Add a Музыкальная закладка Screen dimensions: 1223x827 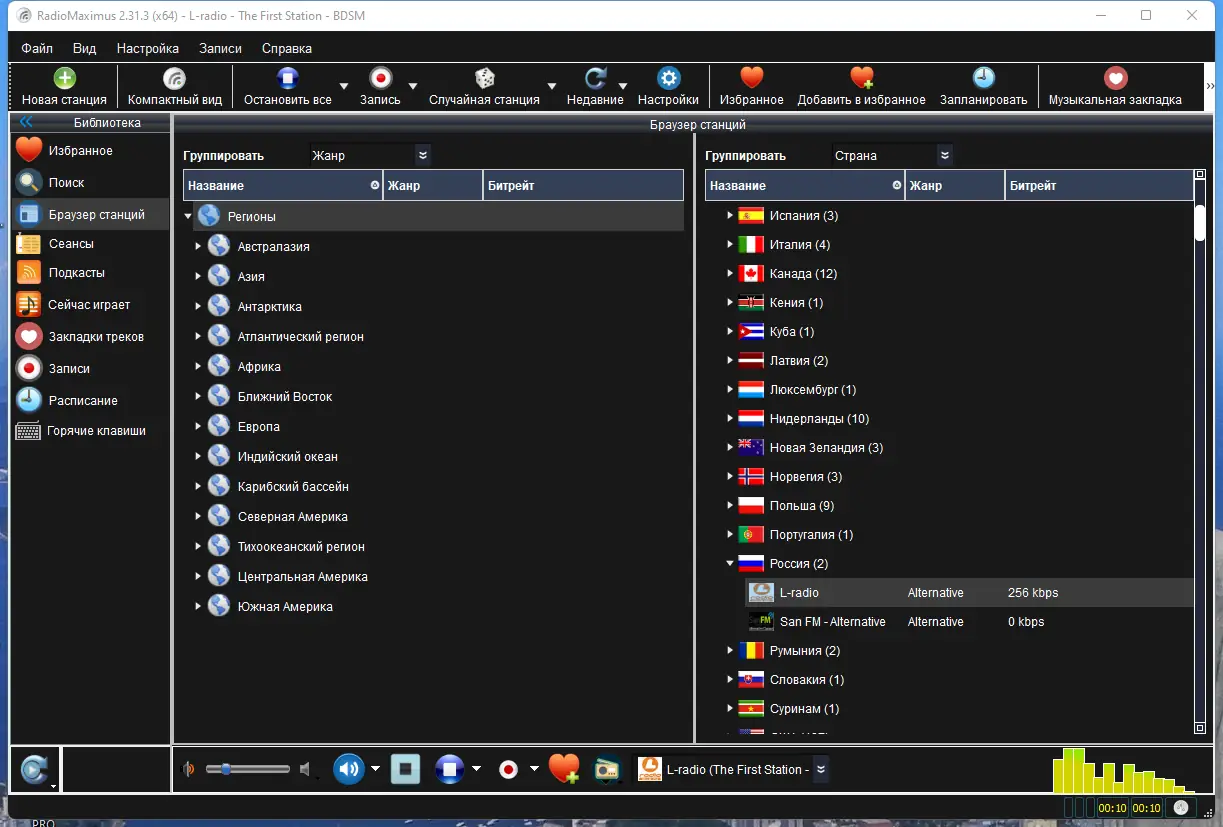[1115, 87]
